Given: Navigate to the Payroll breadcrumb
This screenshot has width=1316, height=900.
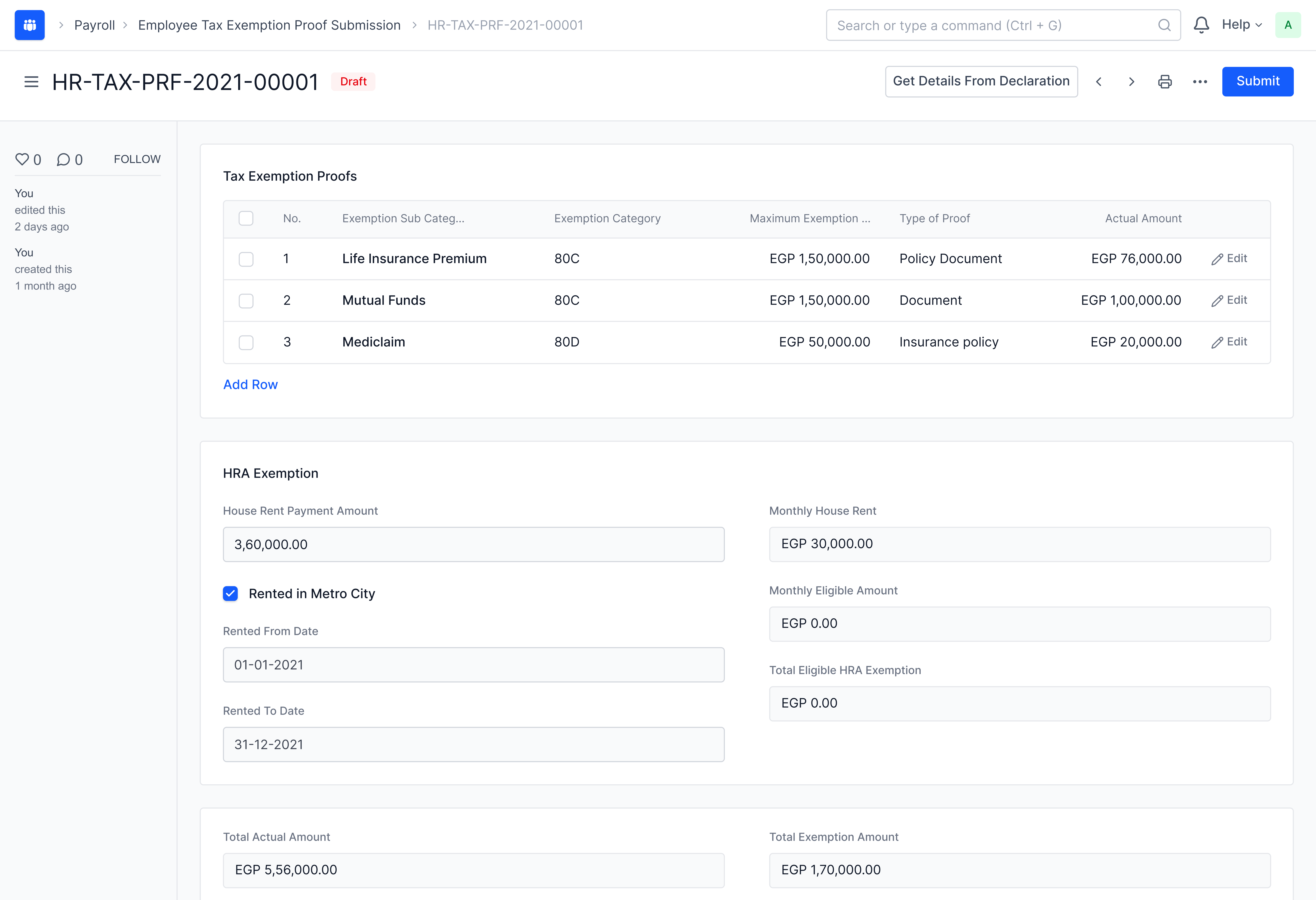Looking at the screenshot, I should [95, 25].
